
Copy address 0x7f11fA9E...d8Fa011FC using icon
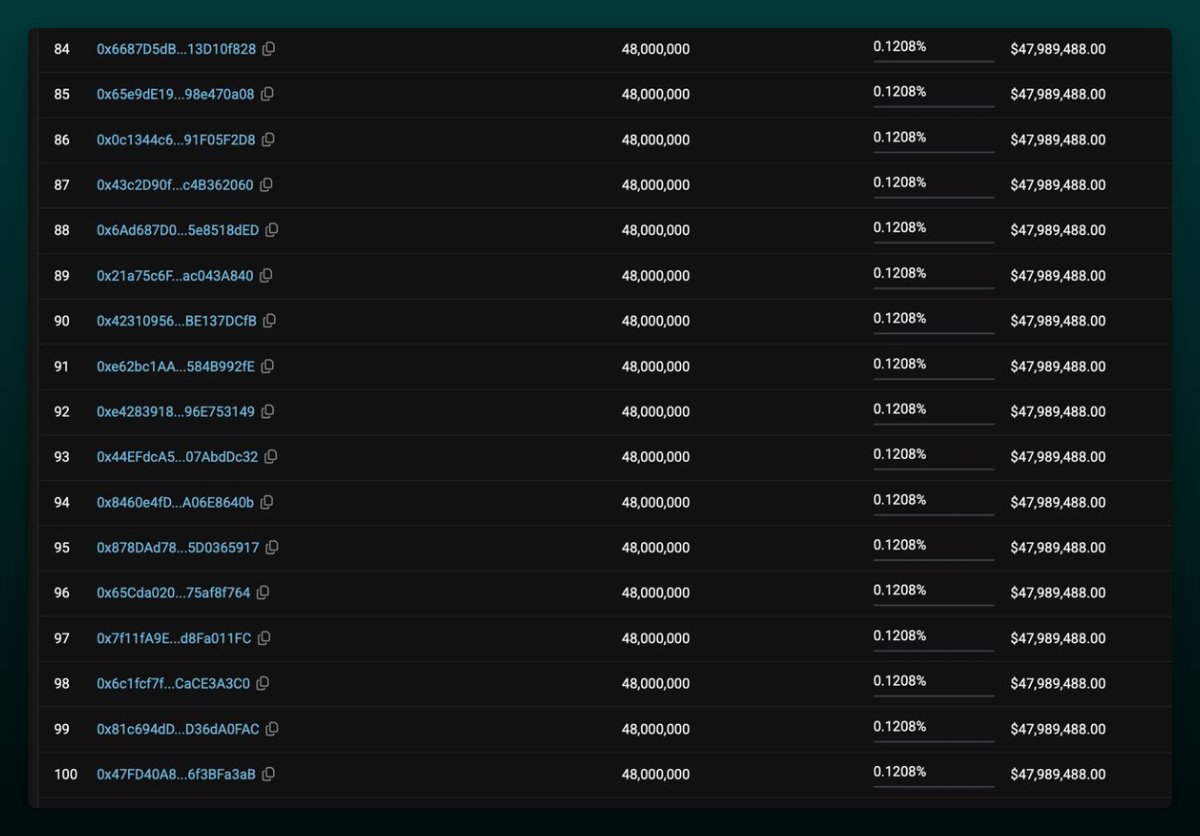point(264,638)
